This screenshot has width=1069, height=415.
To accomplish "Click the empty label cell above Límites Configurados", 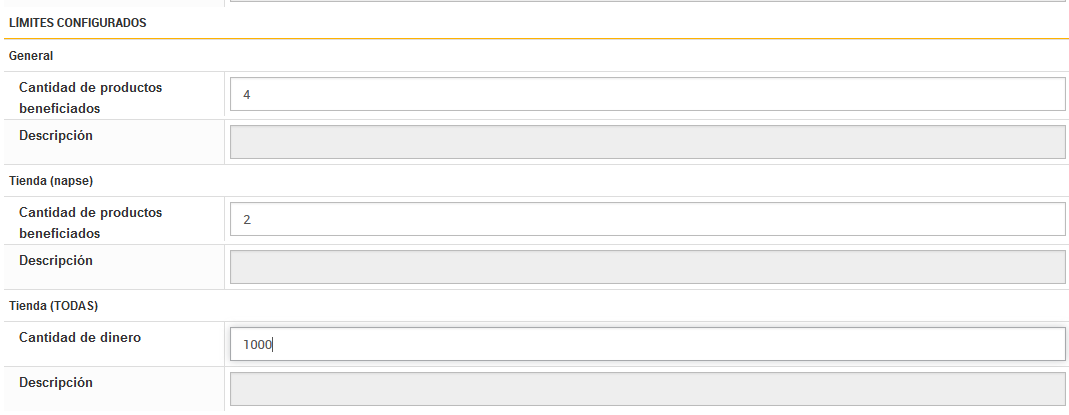I will (112, 3).
